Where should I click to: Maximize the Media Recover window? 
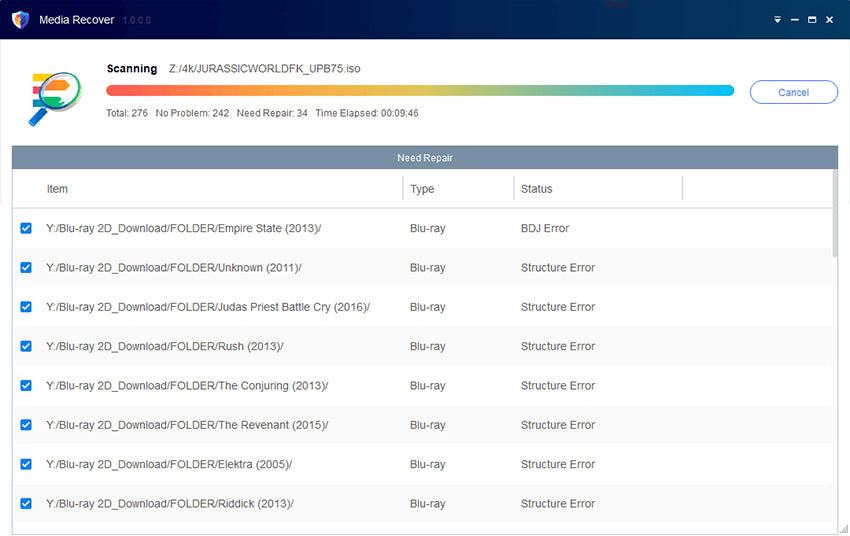pos(812,20)
